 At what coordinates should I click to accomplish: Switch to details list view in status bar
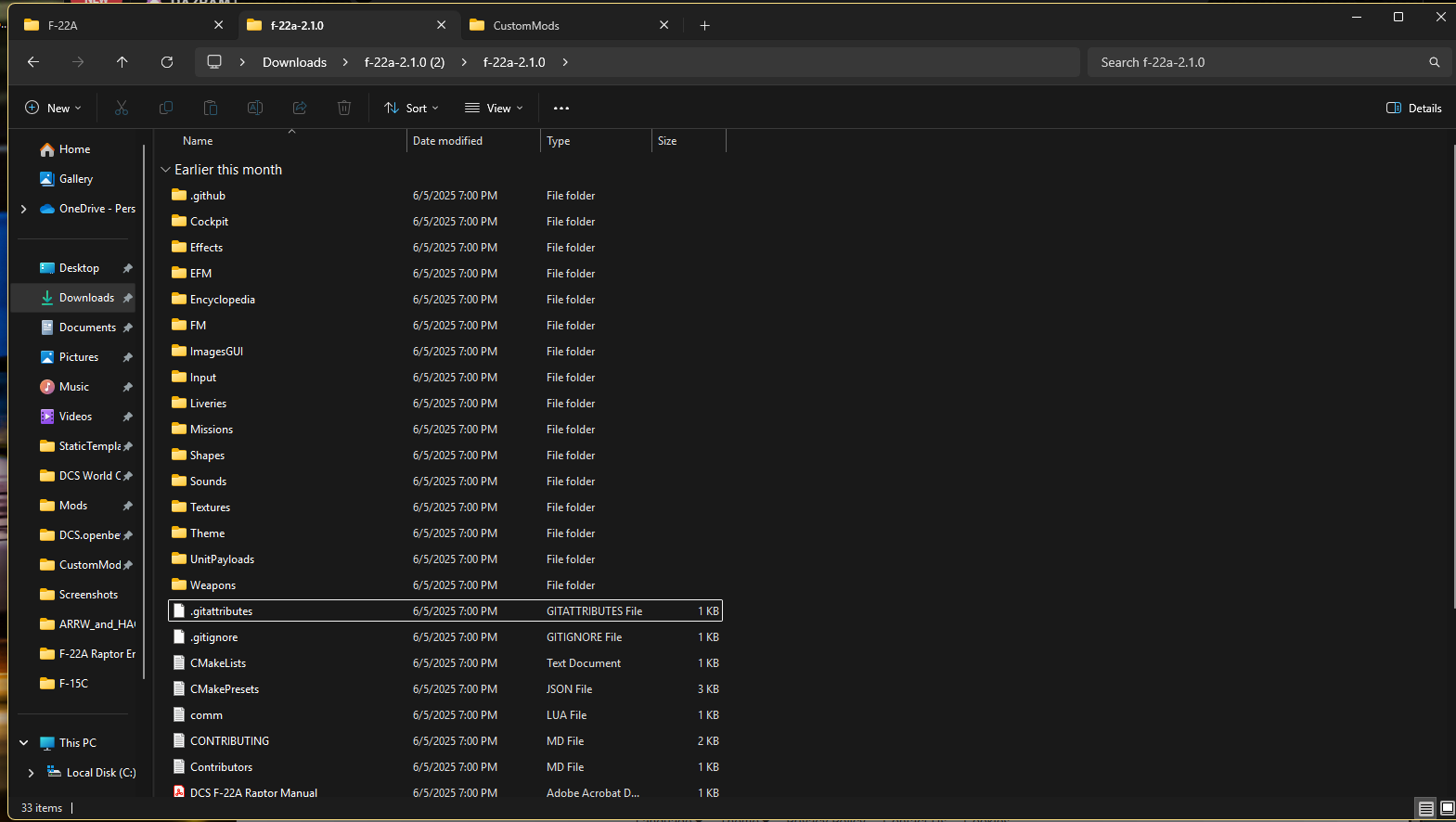coord(1426,808)
